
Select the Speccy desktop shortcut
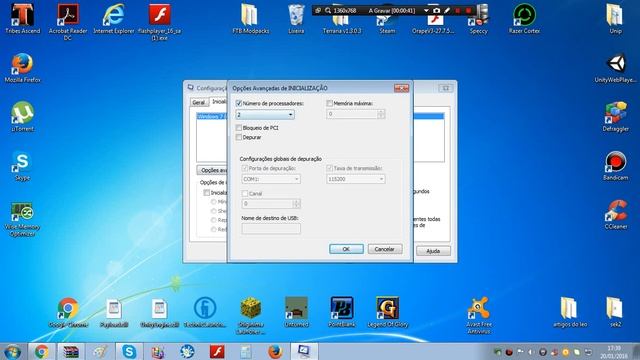pos(478,20)
